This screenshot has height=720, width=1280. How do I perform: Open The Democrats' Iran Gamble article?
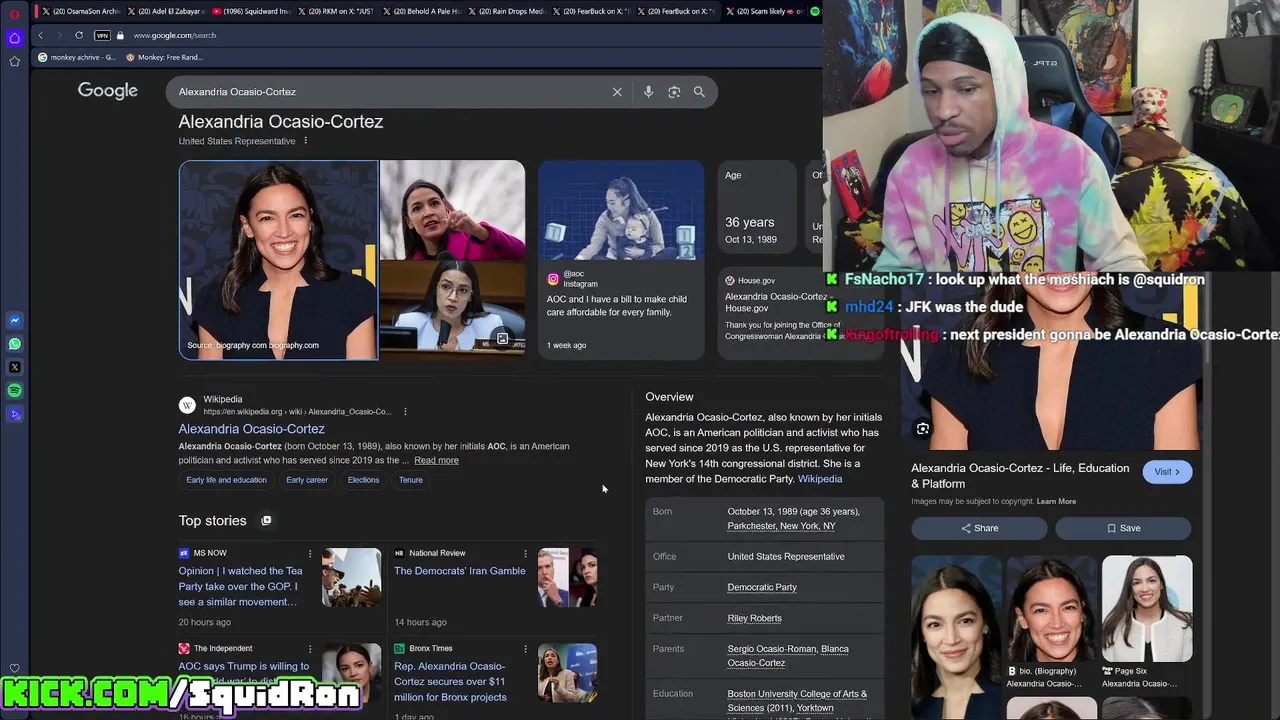coord(459,571)
